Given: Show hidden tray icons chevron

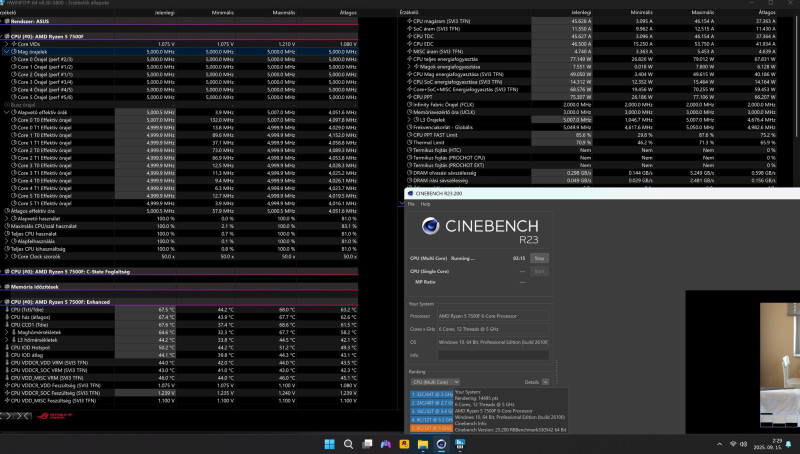Looking at the screenshot, I should point(719,444).
